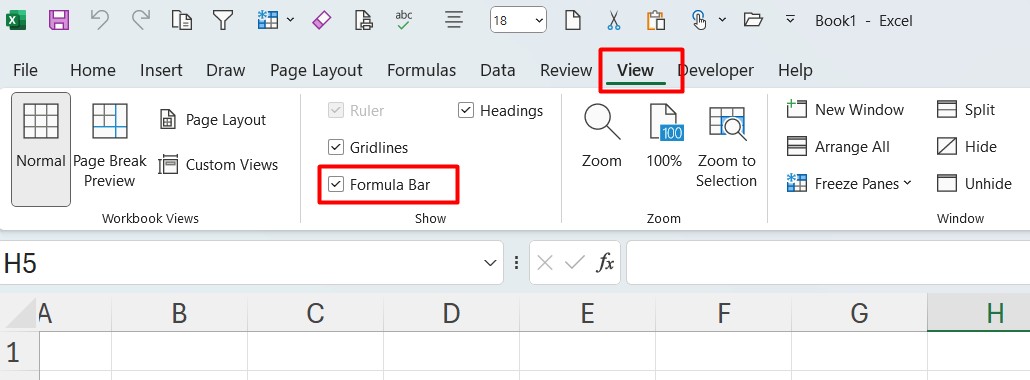Open the Data tab

[497, 70]
